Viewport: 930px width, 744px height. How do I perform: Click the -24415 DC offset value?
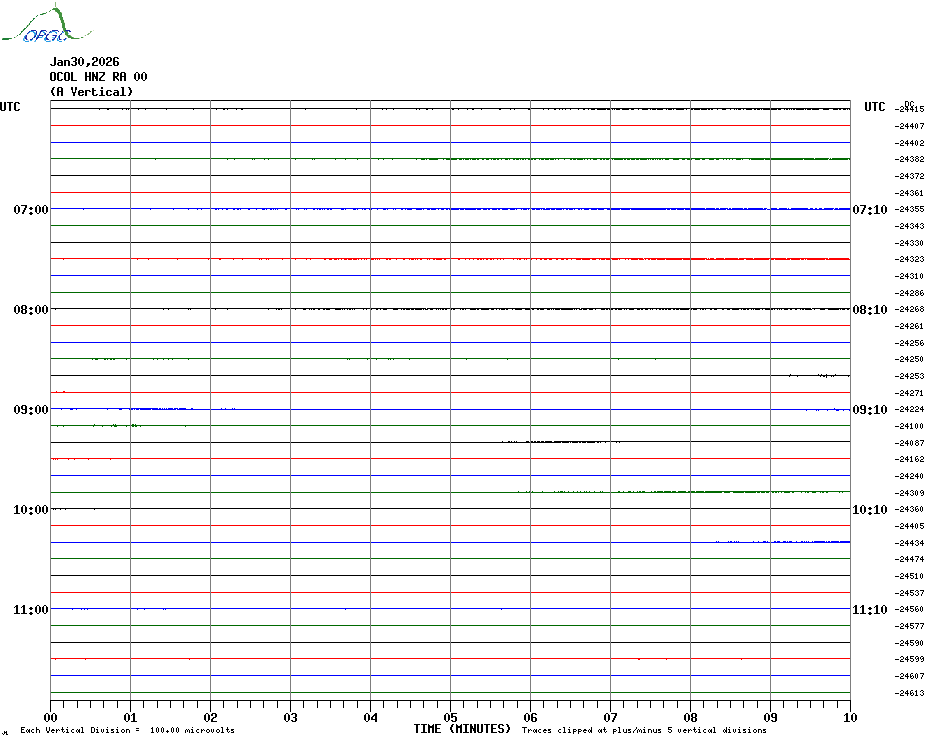click(x=910, y=109)
